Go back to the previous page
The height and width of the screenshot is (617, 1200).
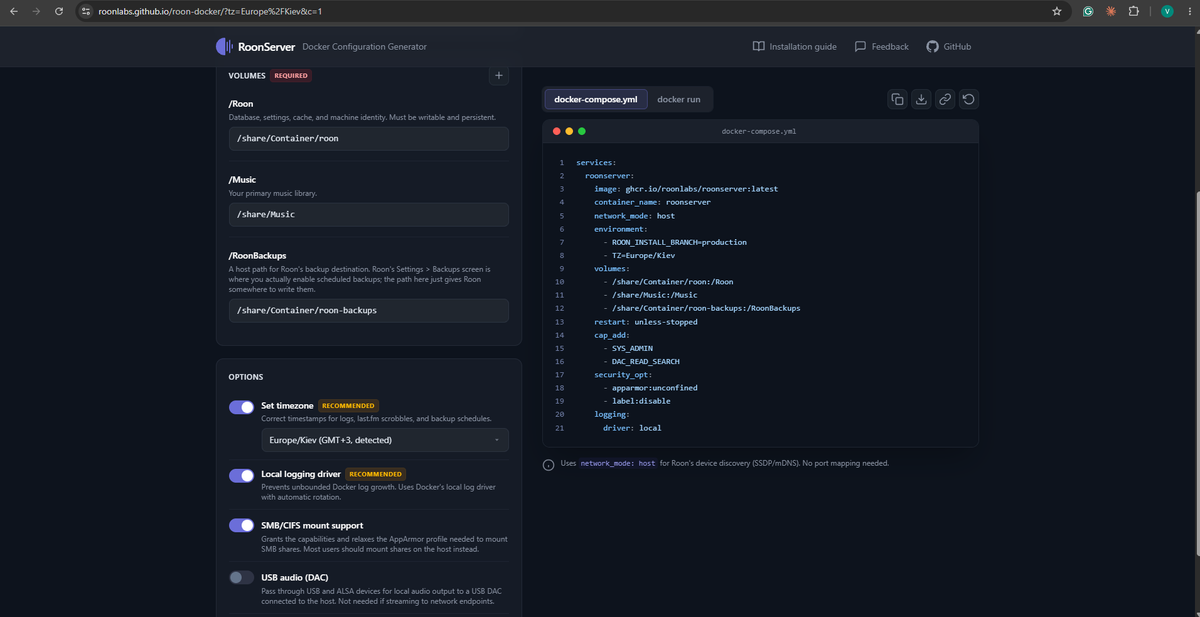coord(13,11)
